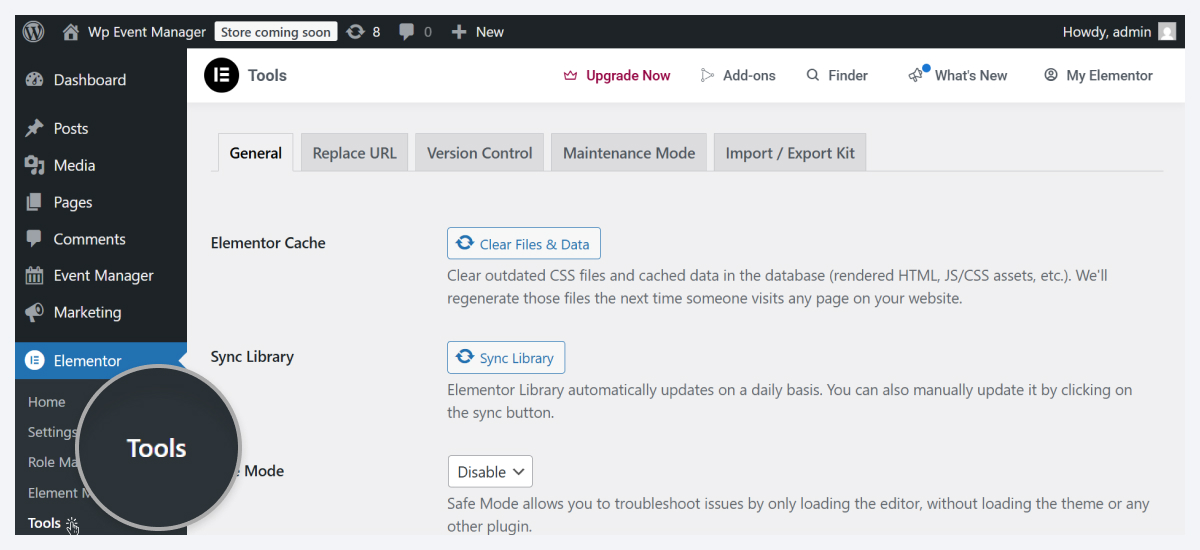
Task: Open comments bubble icon in admin bar
Action: [406, 32]
